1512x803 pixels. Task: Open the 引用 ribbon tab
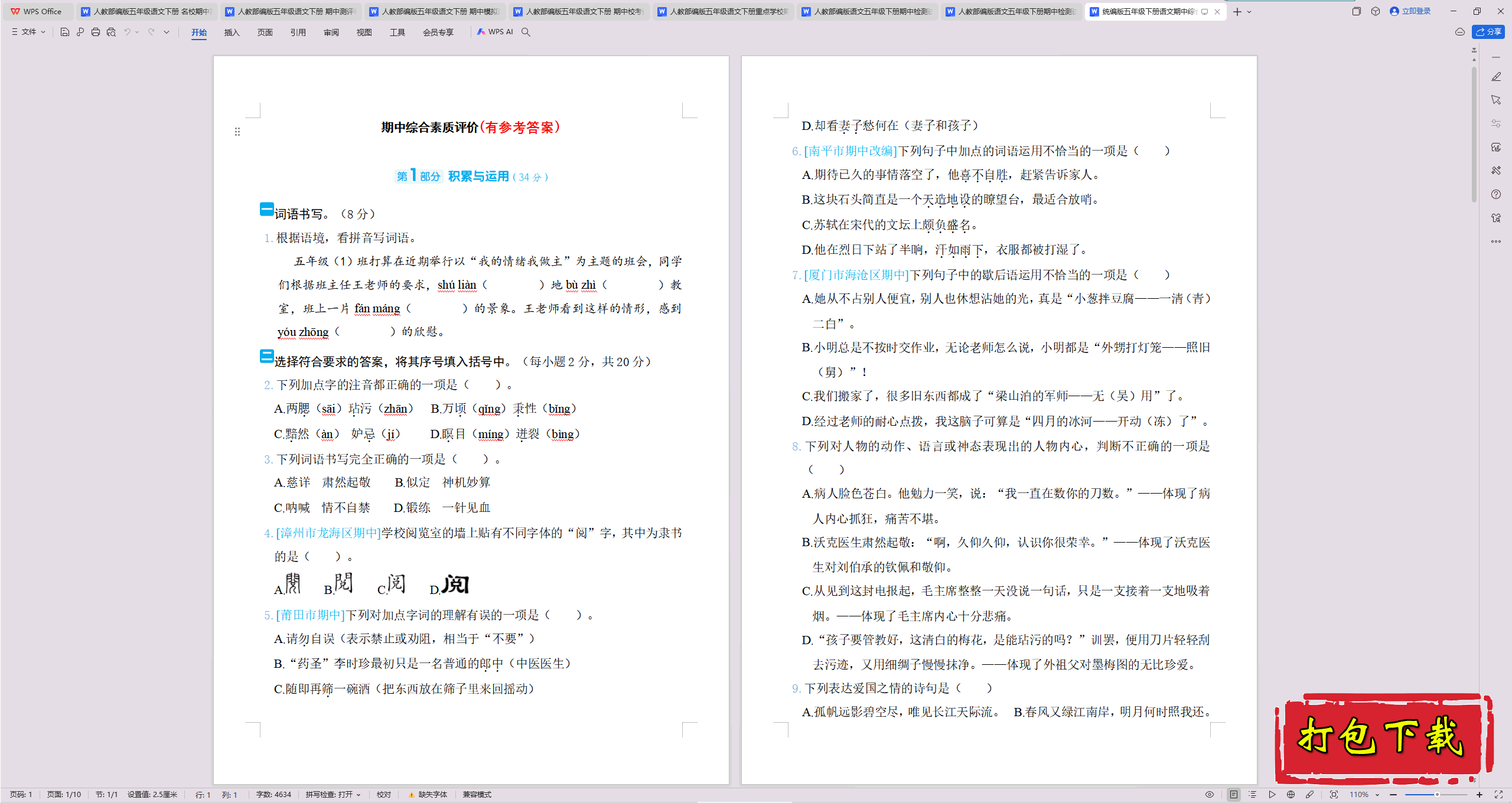point(298,32)
